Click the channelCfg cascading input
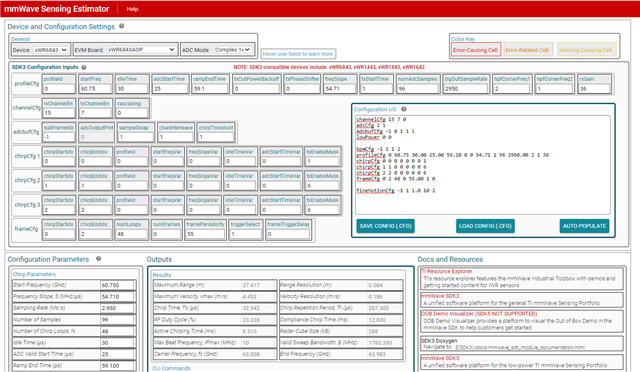The height and width of the screenshot is (372, 640). 131,113
